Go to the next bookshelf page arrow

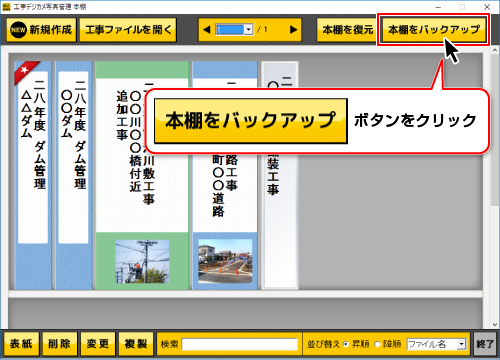(x=293, y=30)
